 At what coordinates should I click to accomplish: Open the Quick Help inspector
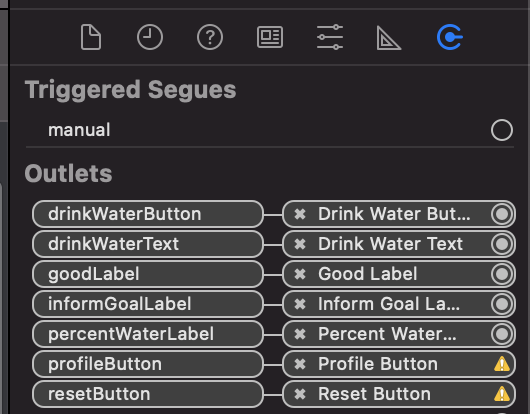click(x=210, y=37)
